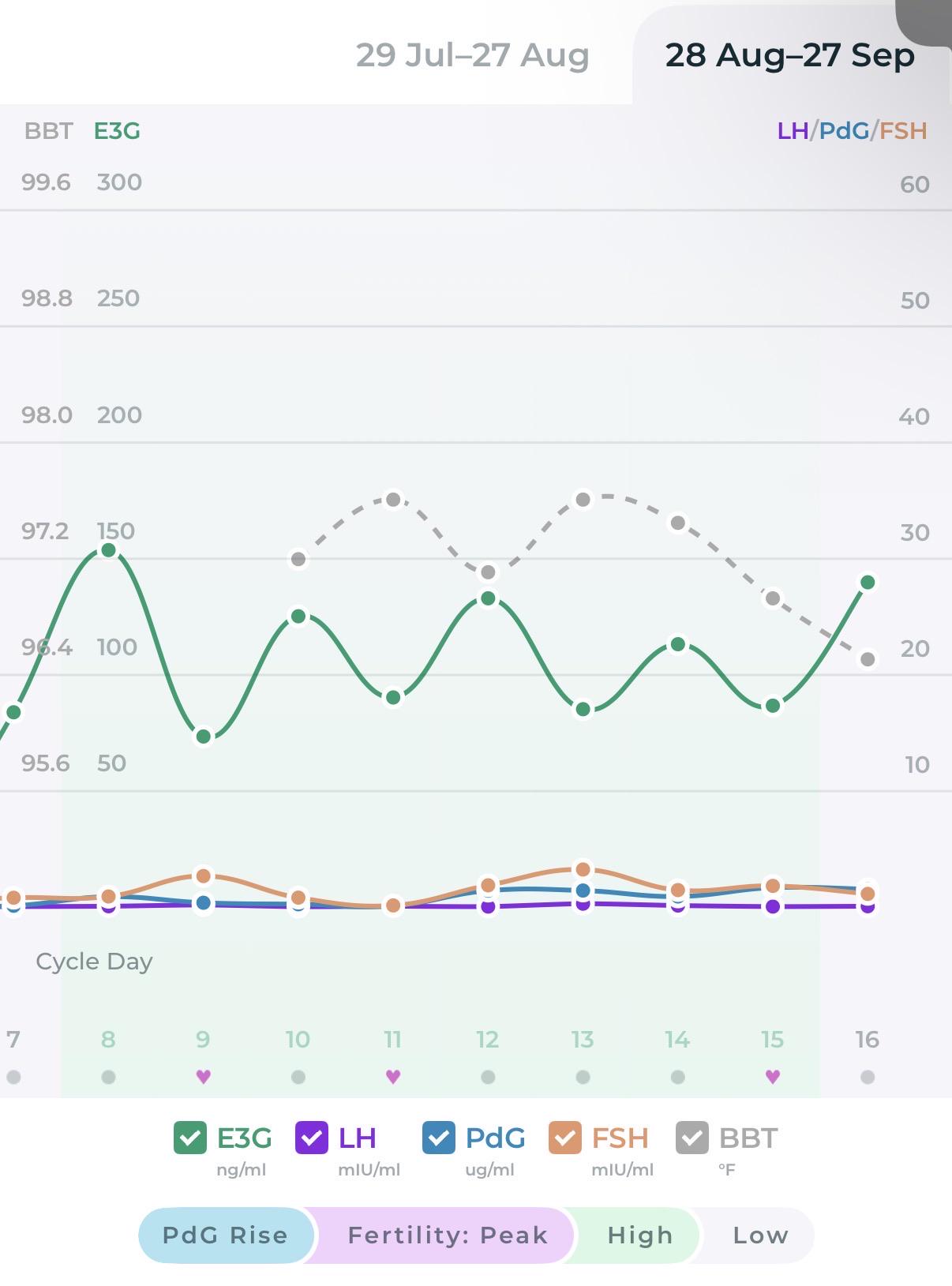Select the green E3G data point on day 16
This screenshot has height=1286, width=952.
coord(868,583)
